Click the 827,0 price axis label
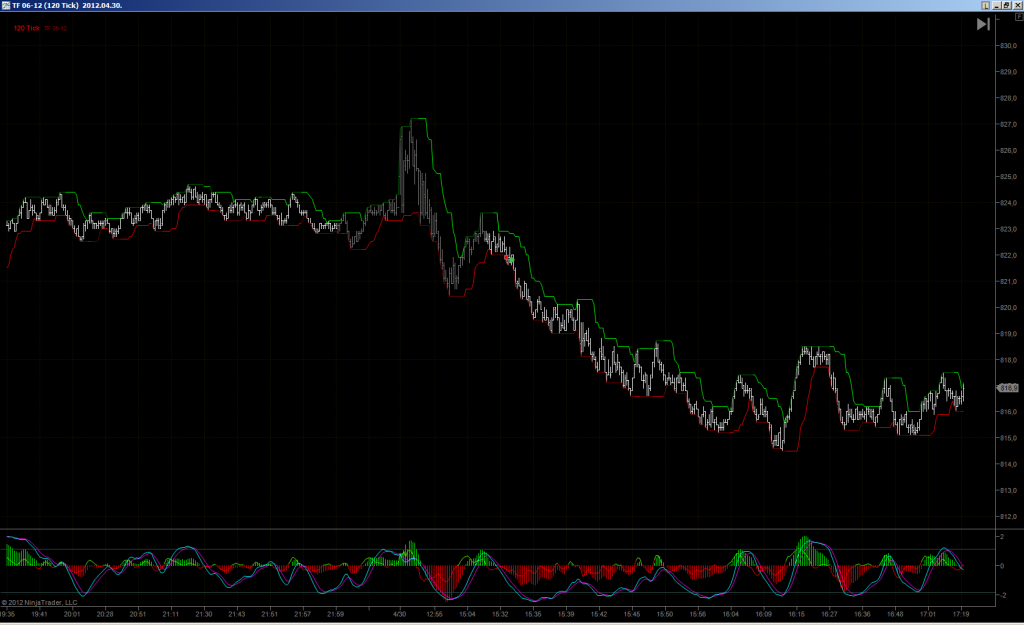 (1008, 124)
